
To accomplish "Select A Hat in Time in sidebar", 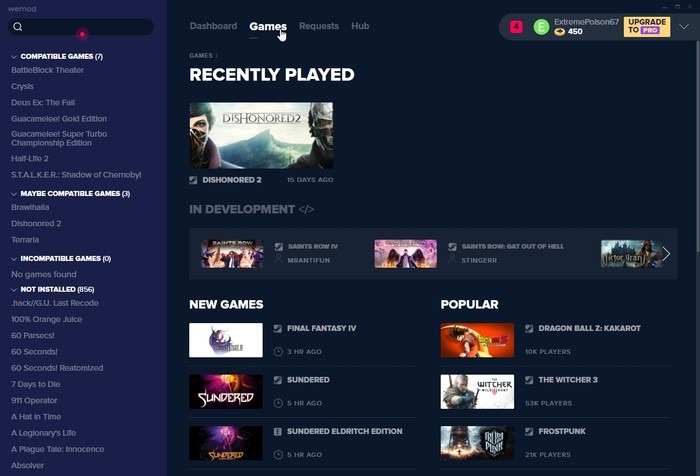I will (x=36, y=417).
